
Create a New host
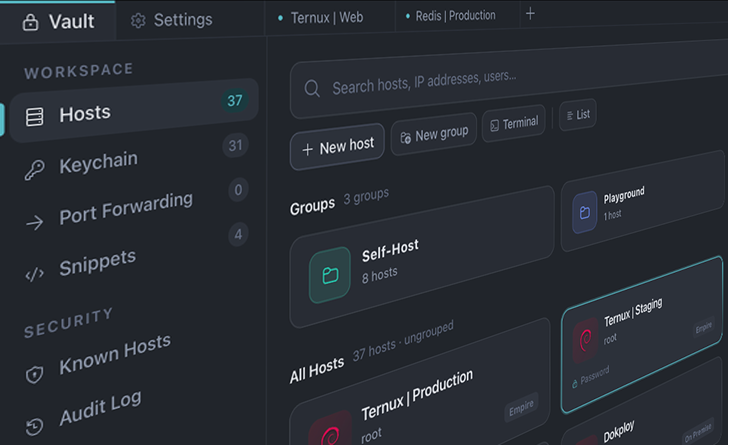click(337, 146)
